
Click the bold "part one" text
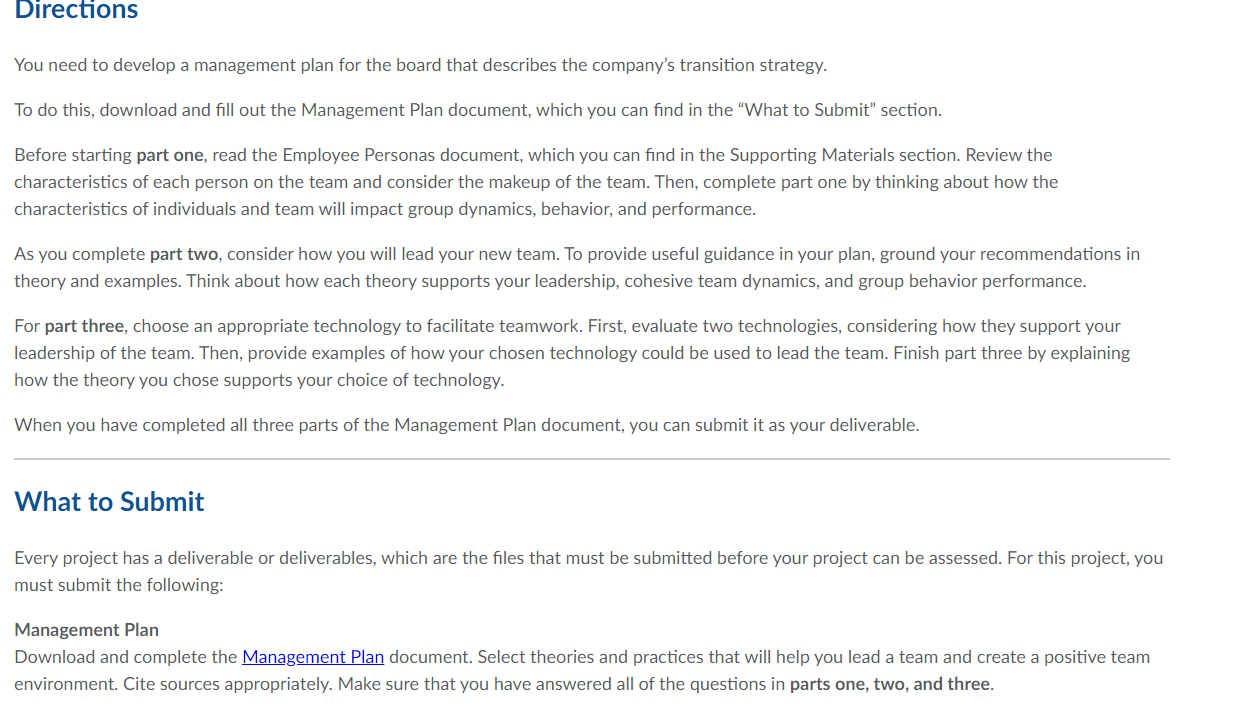170,155
